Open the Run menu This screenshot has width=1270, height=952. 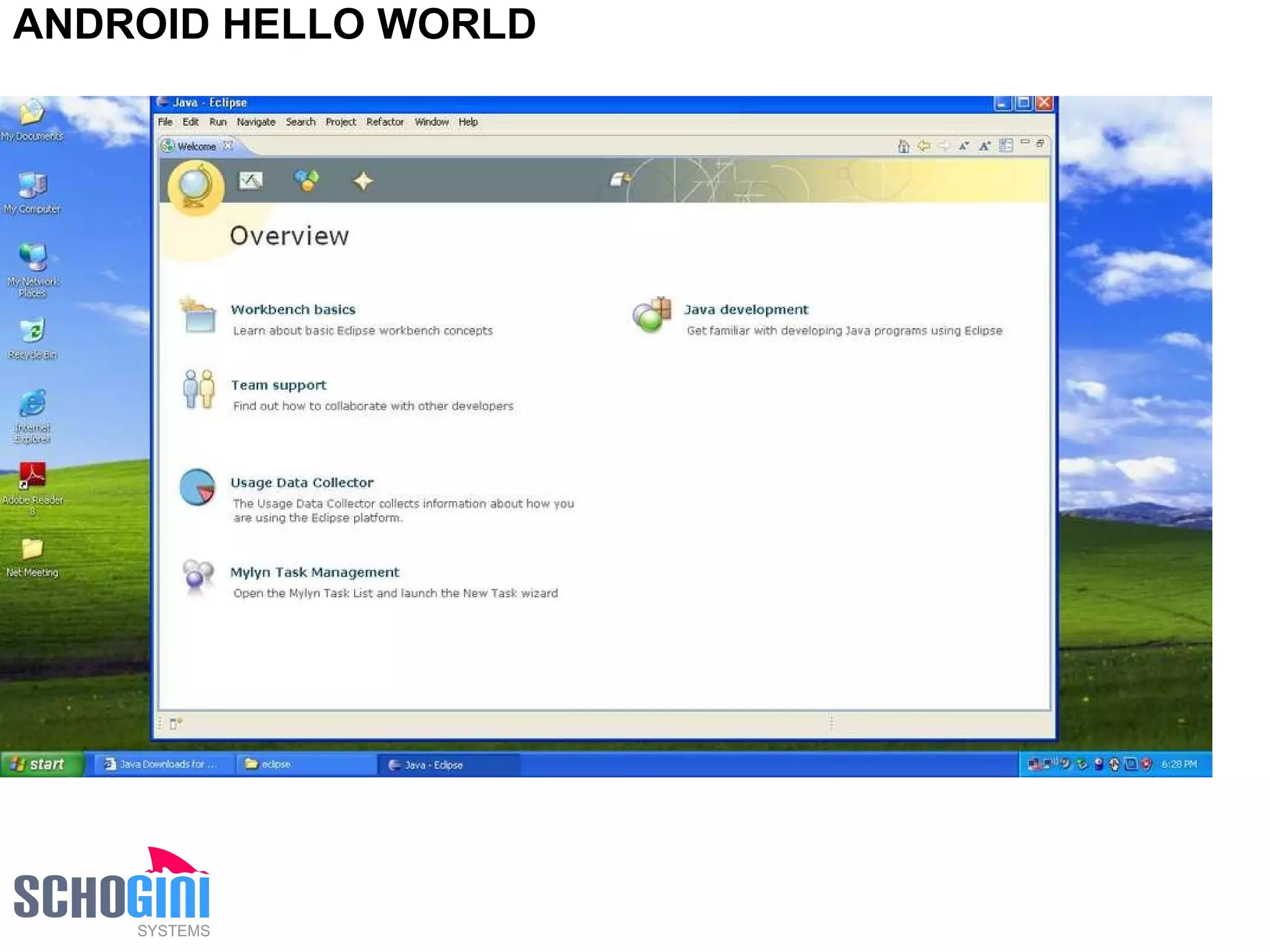click(x=218, y=122)
